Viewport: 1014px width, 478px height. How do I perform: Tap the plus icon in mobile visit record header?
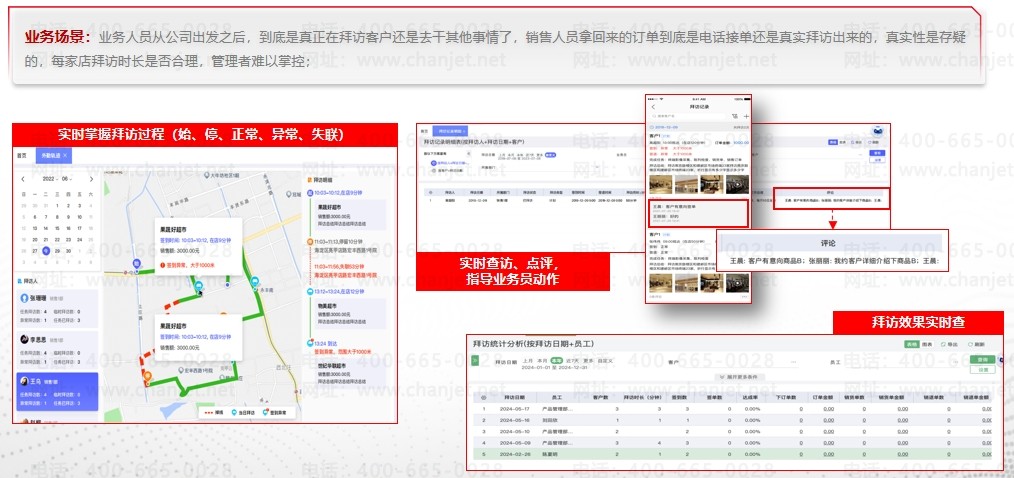pyautogui.click(x=745, y=116)
